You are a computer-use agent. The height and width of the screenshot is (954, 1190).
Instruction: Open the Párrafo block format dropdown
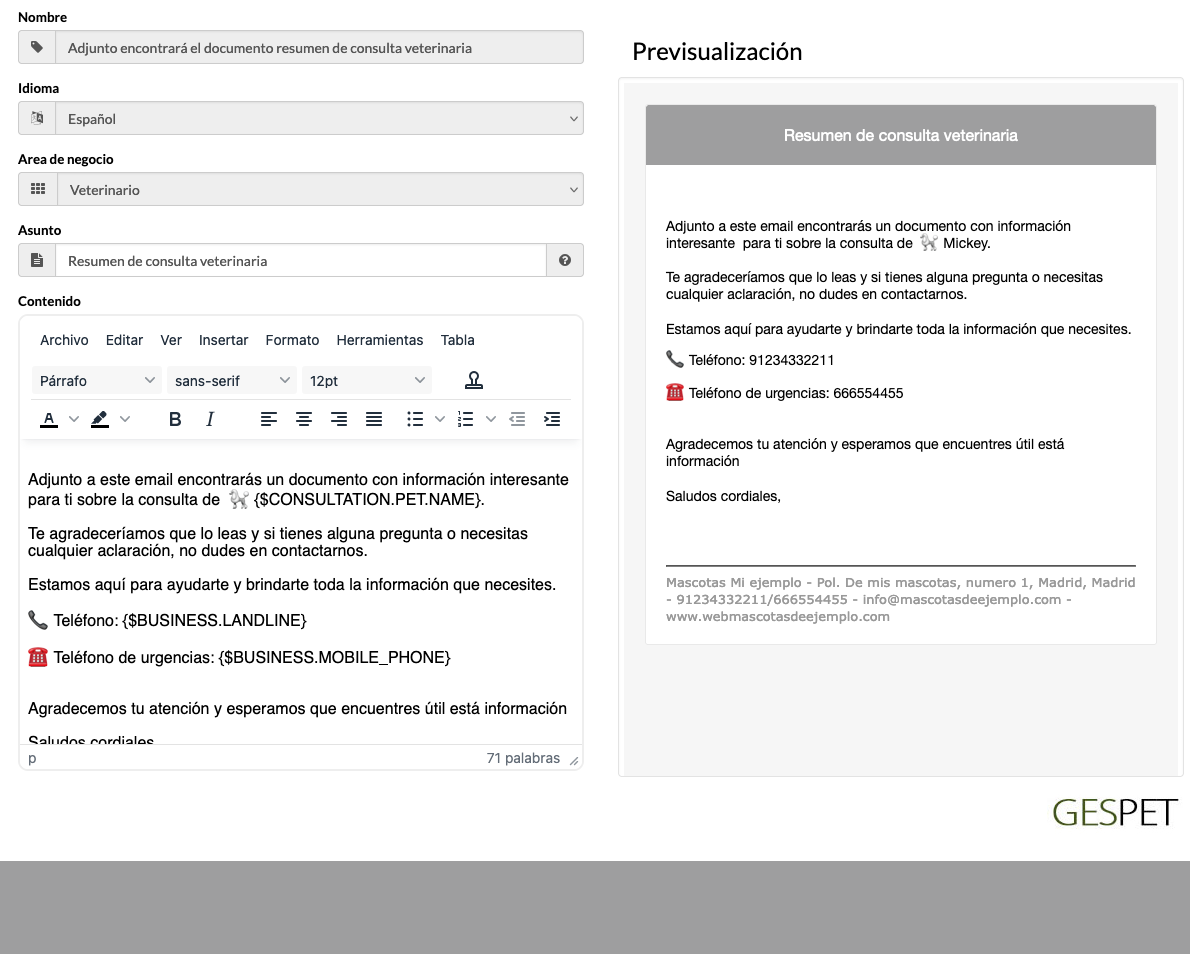[x=97, y=381]
